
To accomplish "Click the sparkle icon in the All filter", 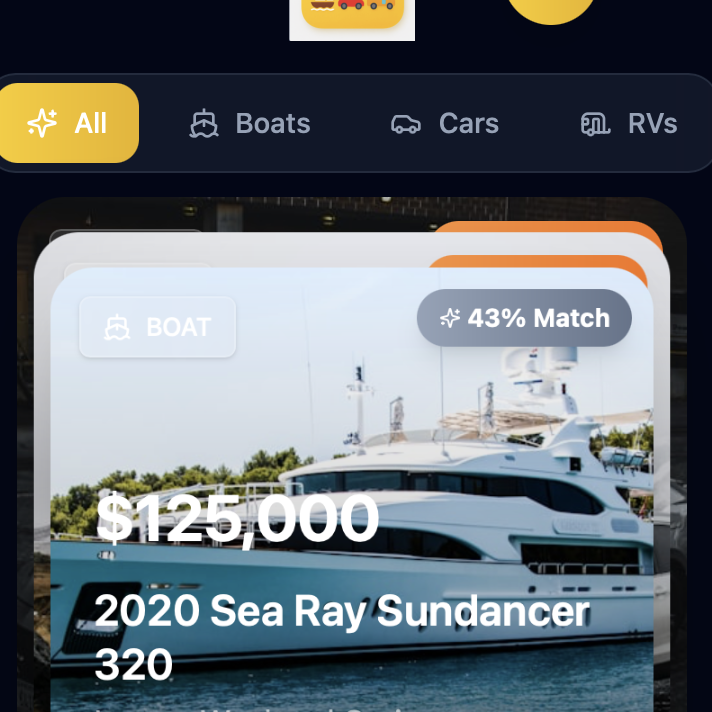I will tap(42, 123).
